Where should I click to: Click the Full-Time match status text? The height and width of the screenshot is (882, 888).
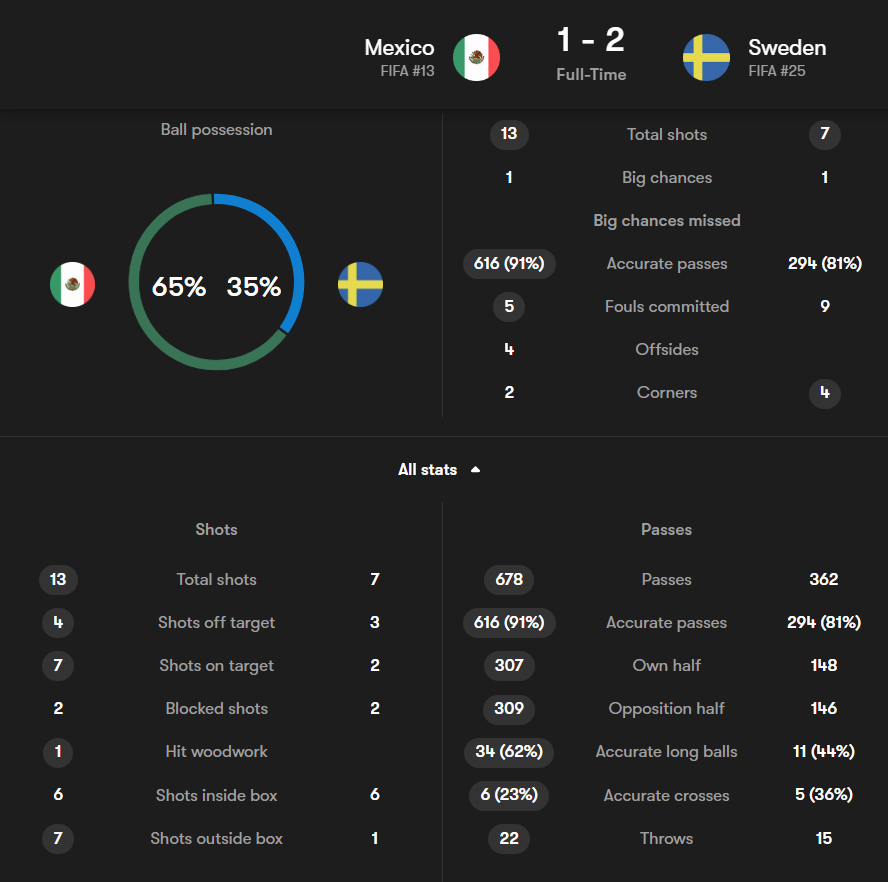click(591, 74)
